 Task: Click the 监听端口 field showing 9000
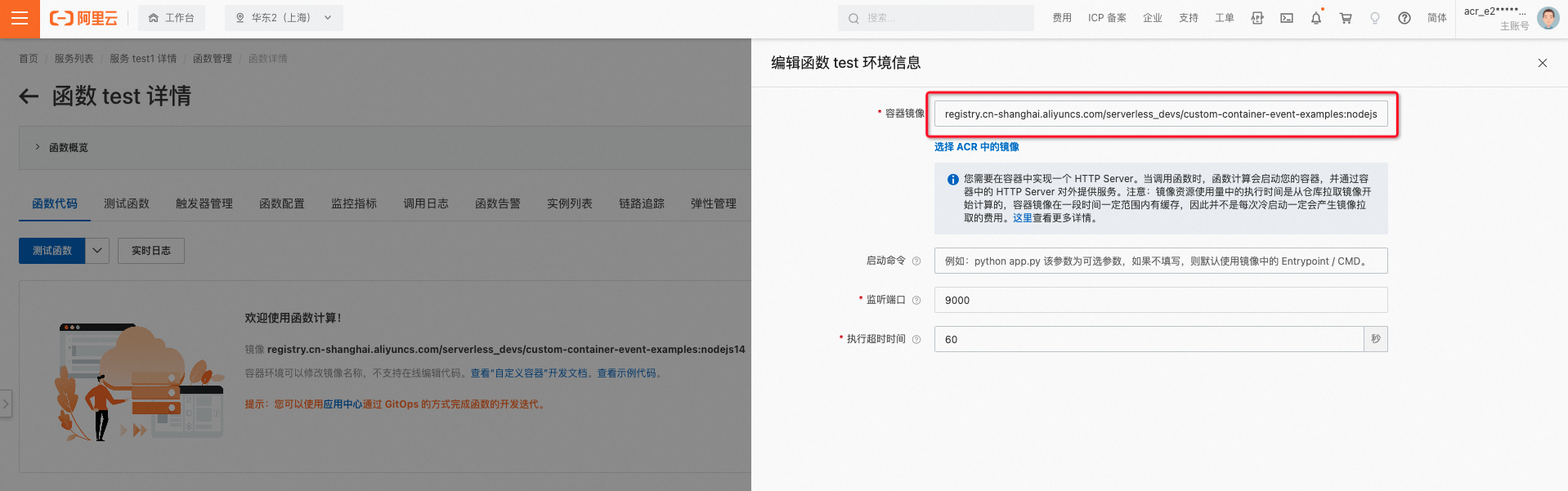1161,301
